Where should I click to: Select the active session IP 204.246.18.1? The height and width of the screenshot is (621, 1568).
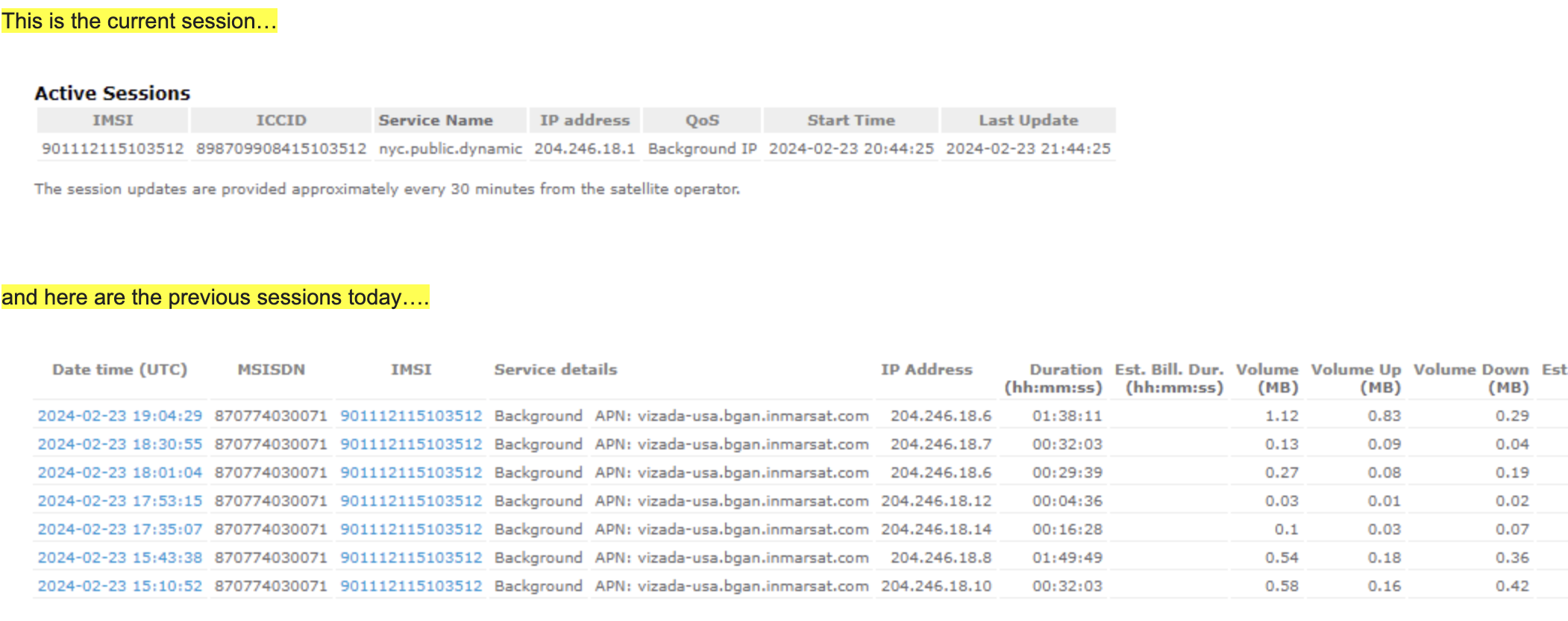click(x=584, y=149)
